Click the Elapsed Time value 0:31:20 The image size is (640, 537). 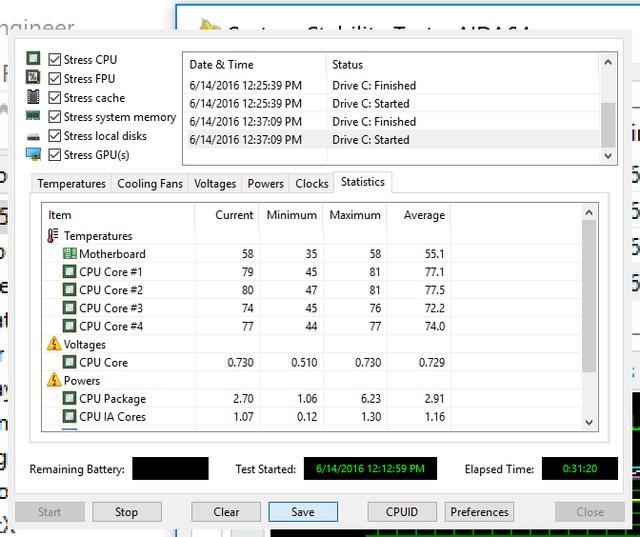pyautogui.click(x=580, y=468)
